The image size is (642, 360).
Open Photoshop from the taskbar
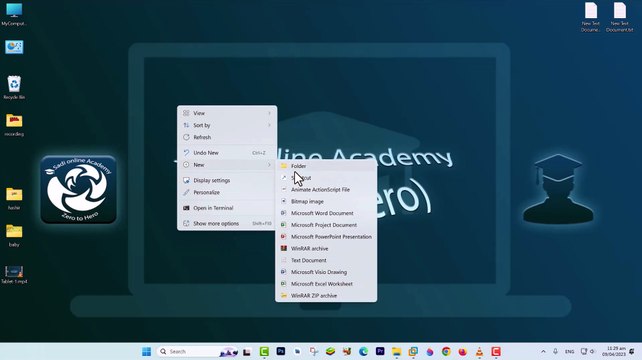click(280, 351)
